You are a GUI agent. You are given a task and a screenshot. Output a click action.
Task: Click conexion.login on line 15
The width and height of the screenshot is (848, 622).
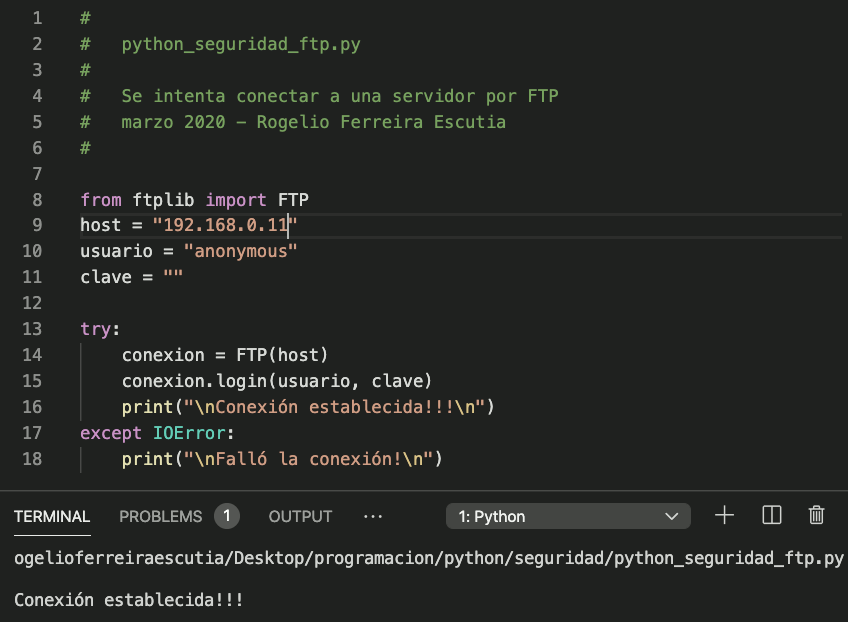[x=200, y=381]
